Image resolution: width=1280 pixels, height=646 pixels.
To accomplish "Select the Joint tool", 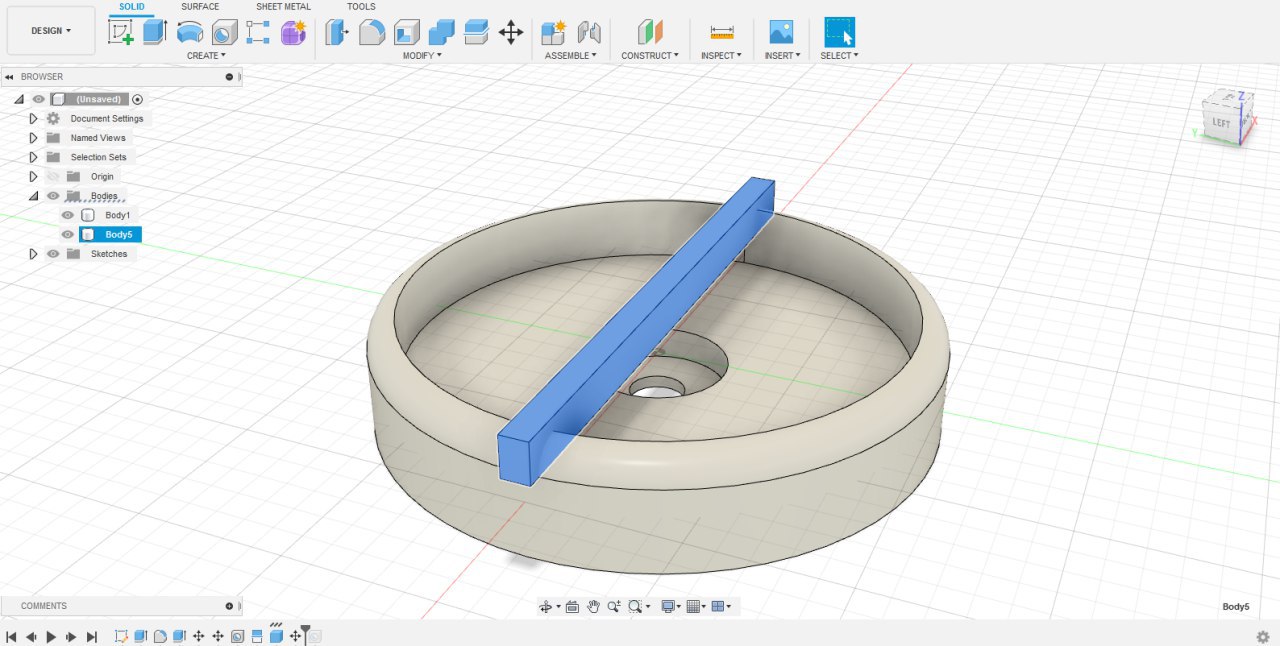I will 589,32.
